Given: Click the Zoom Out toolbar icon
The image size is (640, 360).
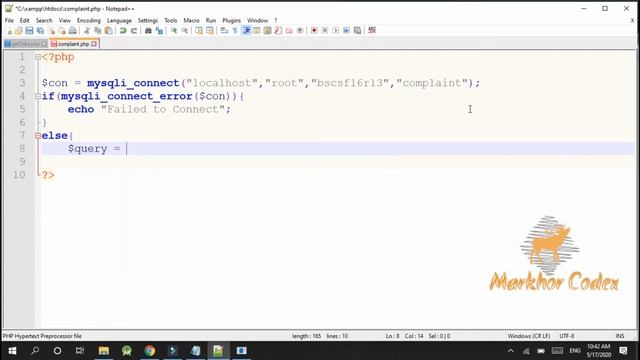Looking at the screenshot, I should [x=185, y=31].
